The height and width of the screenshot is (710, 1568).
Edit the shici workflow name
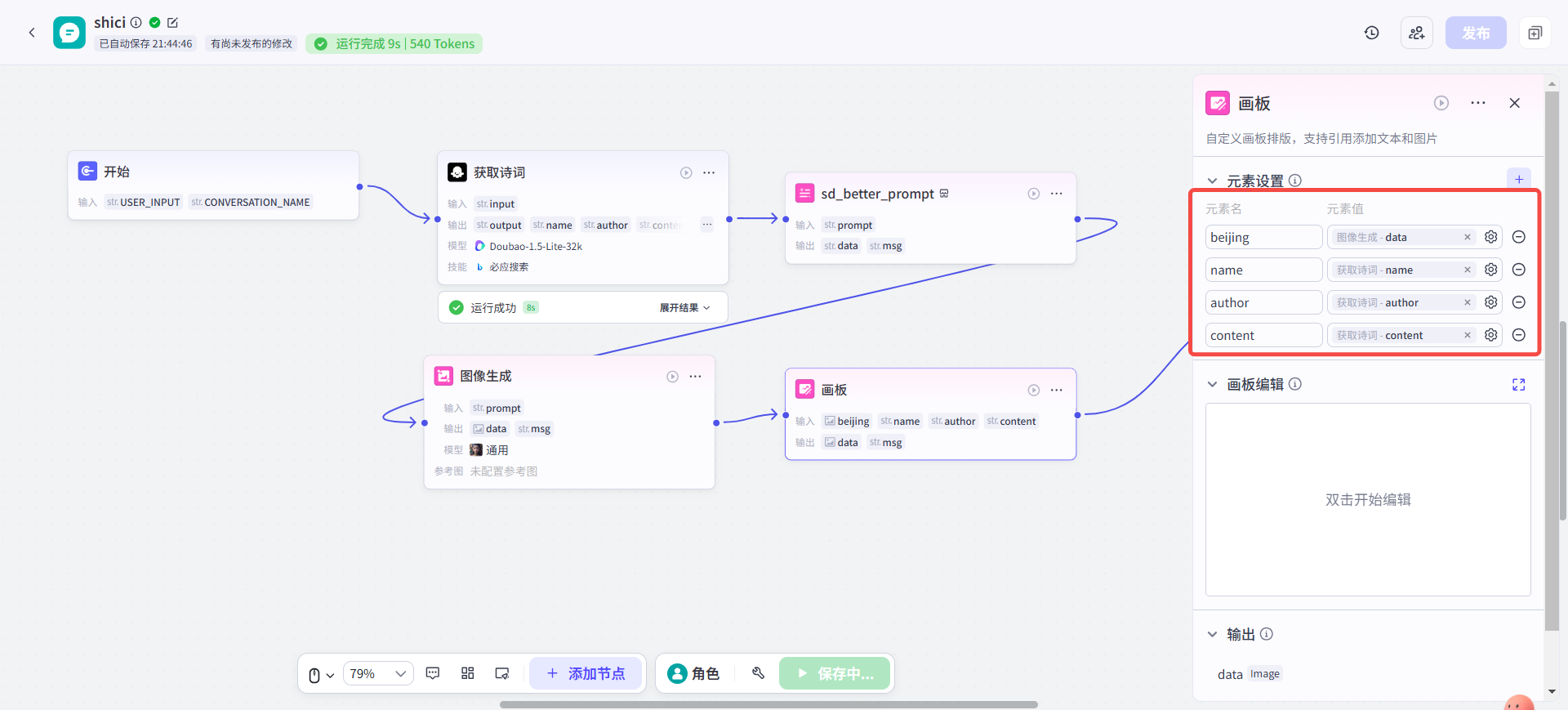[172, 23]
